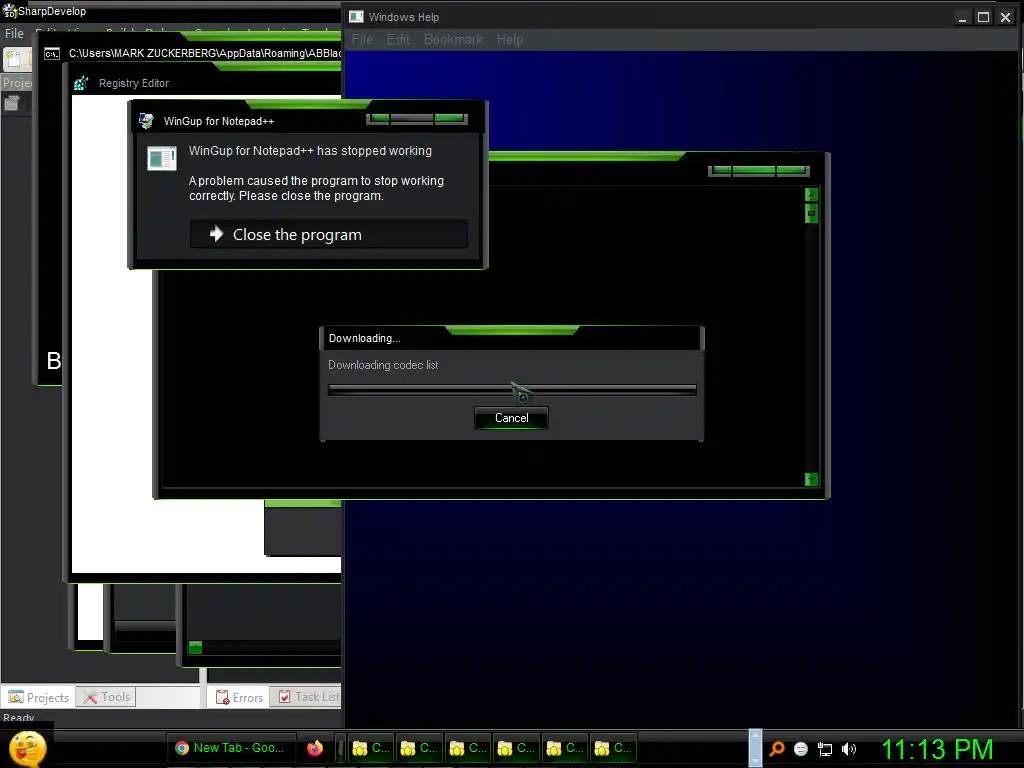
Task: Switch to the Projects tab
Action: pos(39,697)
